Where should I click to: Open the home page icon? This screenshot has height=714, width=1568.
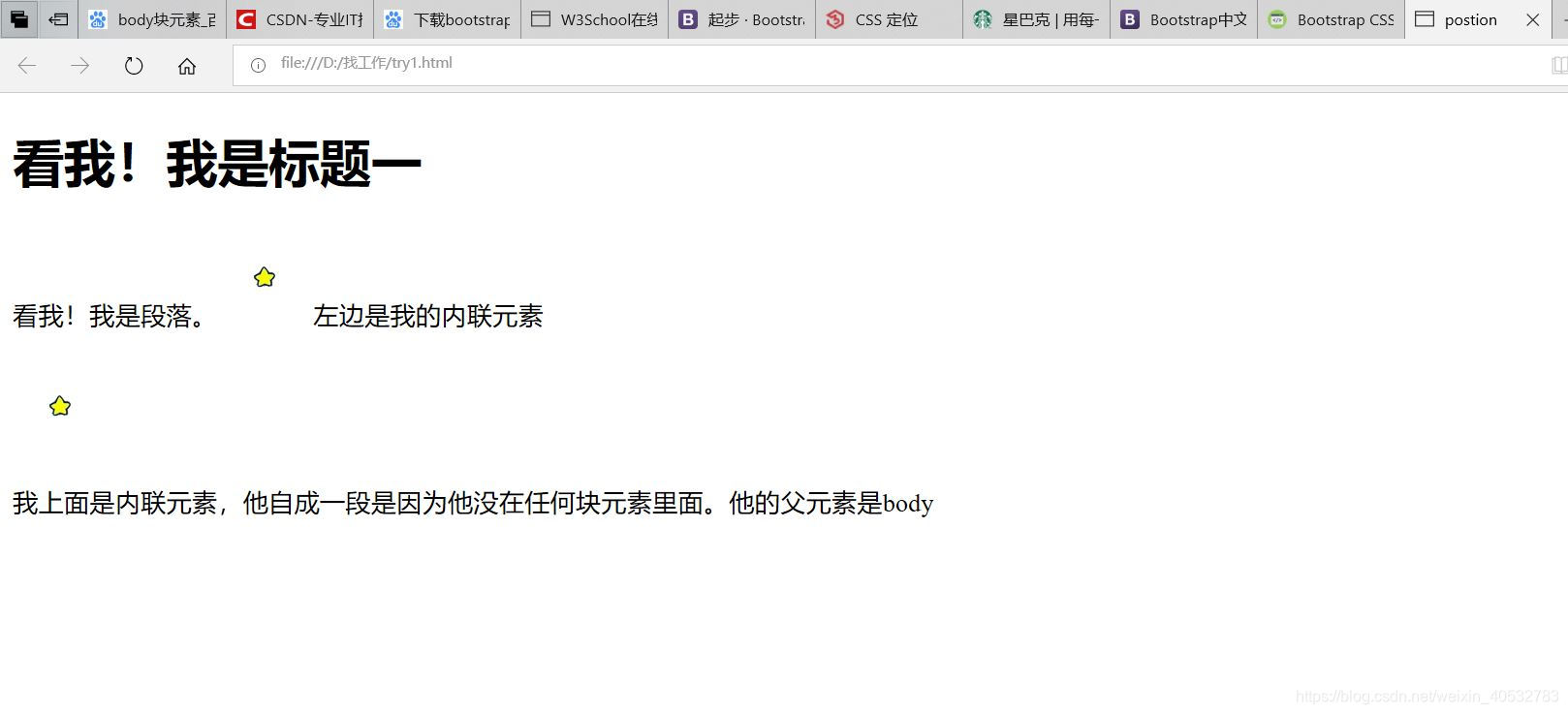tap(187, 65)
